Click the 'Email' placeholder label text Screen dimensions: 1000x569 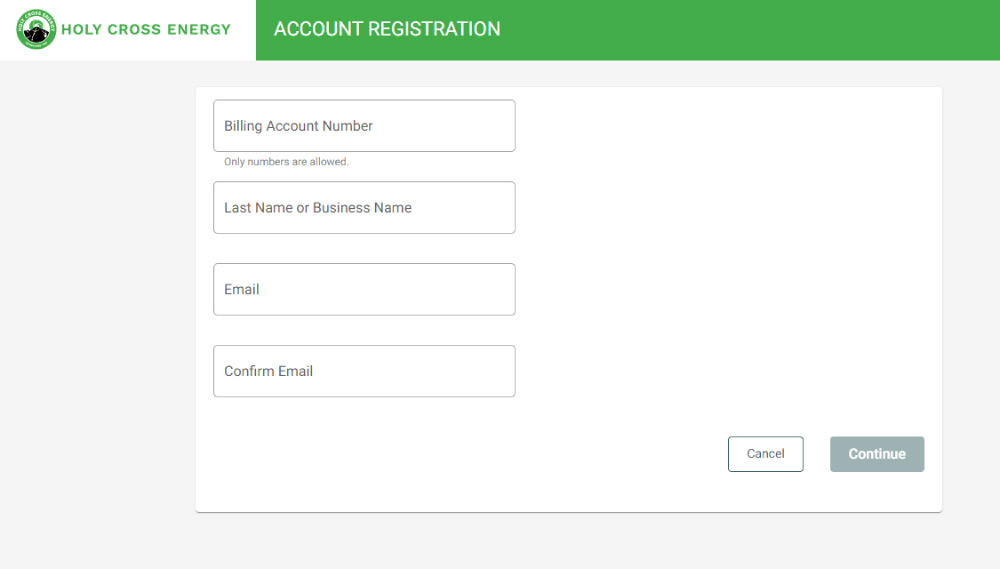[x=242, y=289]
